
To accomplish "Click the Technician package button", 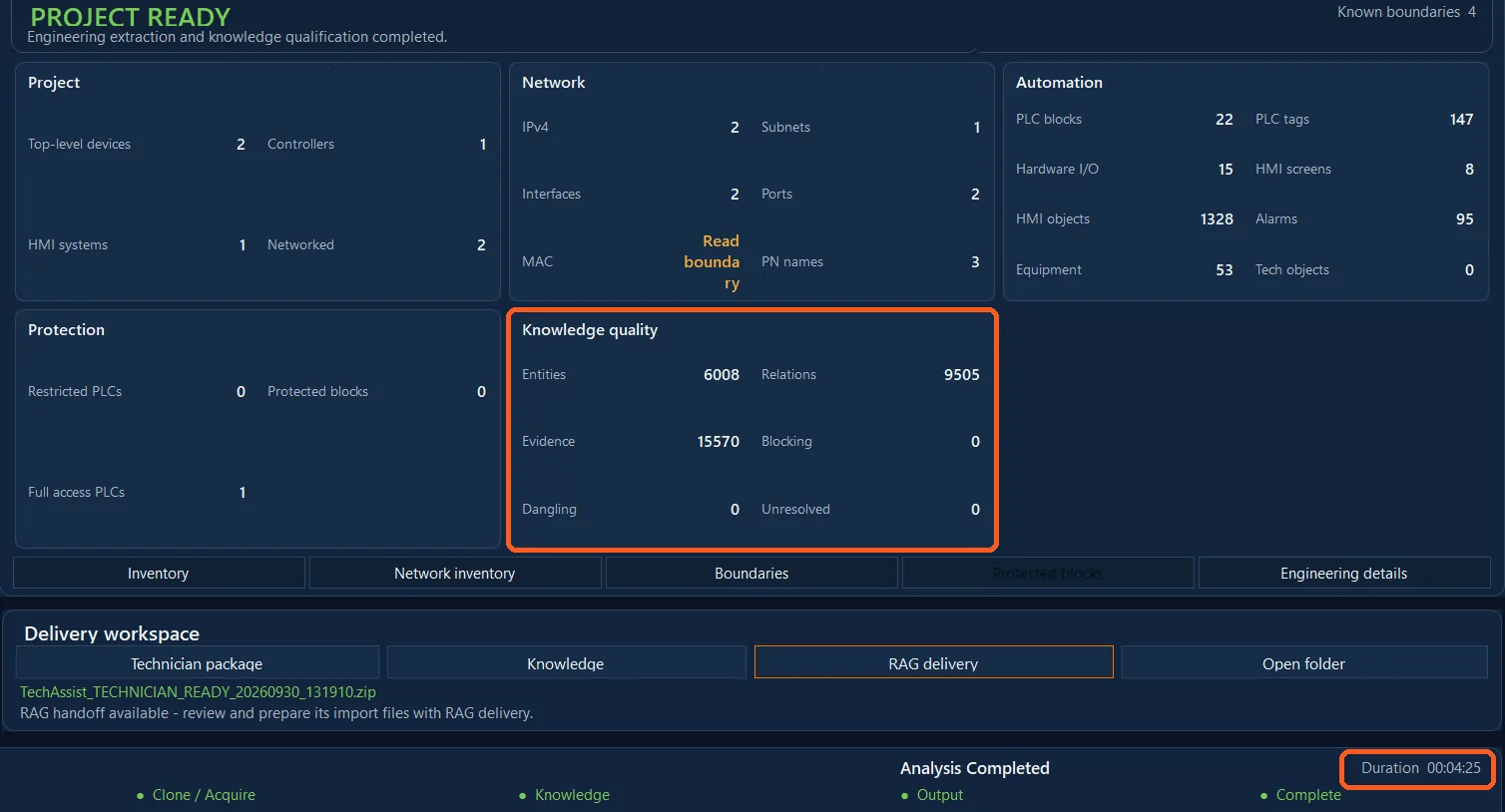I will (x=198, y=663).
